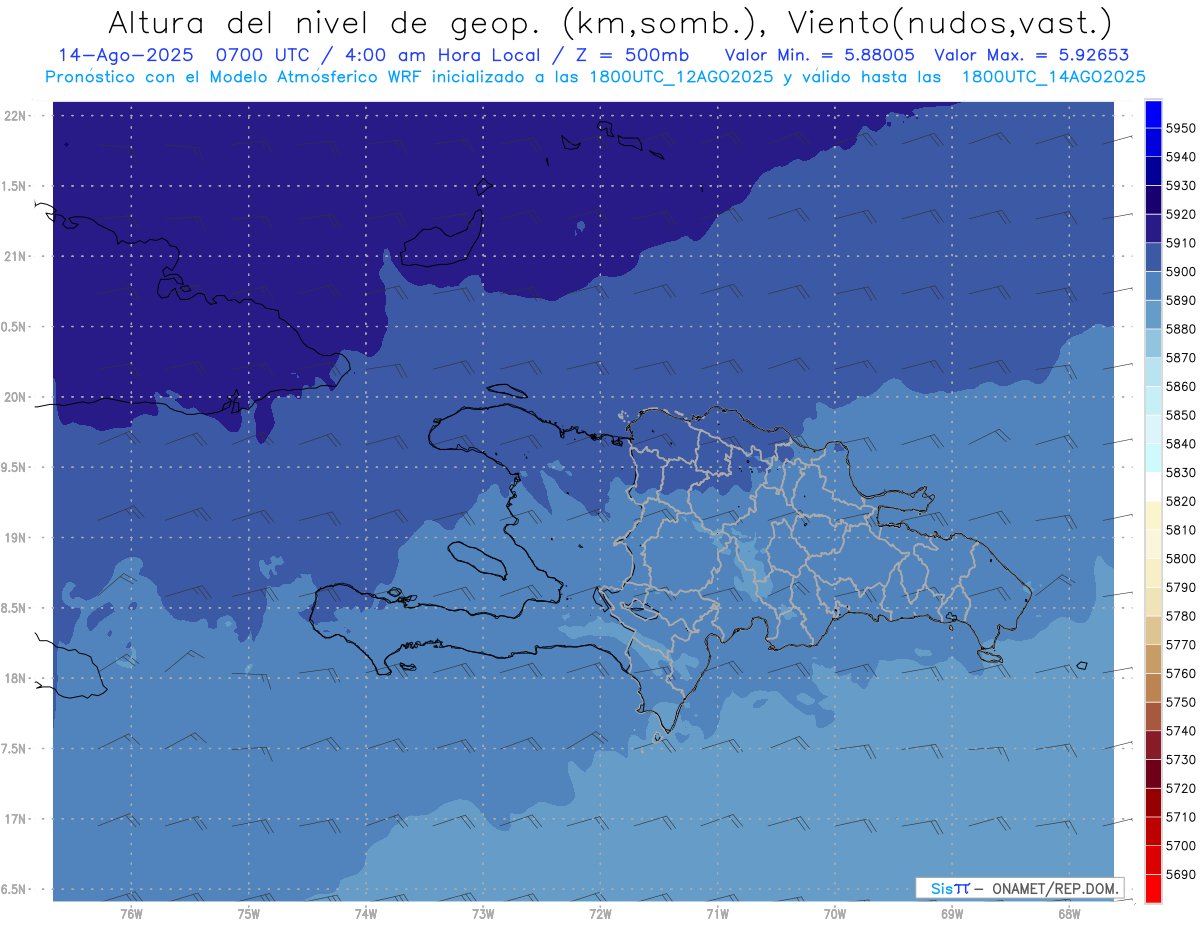This screenshot has height=927, width=1200.
Task: Click the 5820 legend value
Action: point(1180,501)
